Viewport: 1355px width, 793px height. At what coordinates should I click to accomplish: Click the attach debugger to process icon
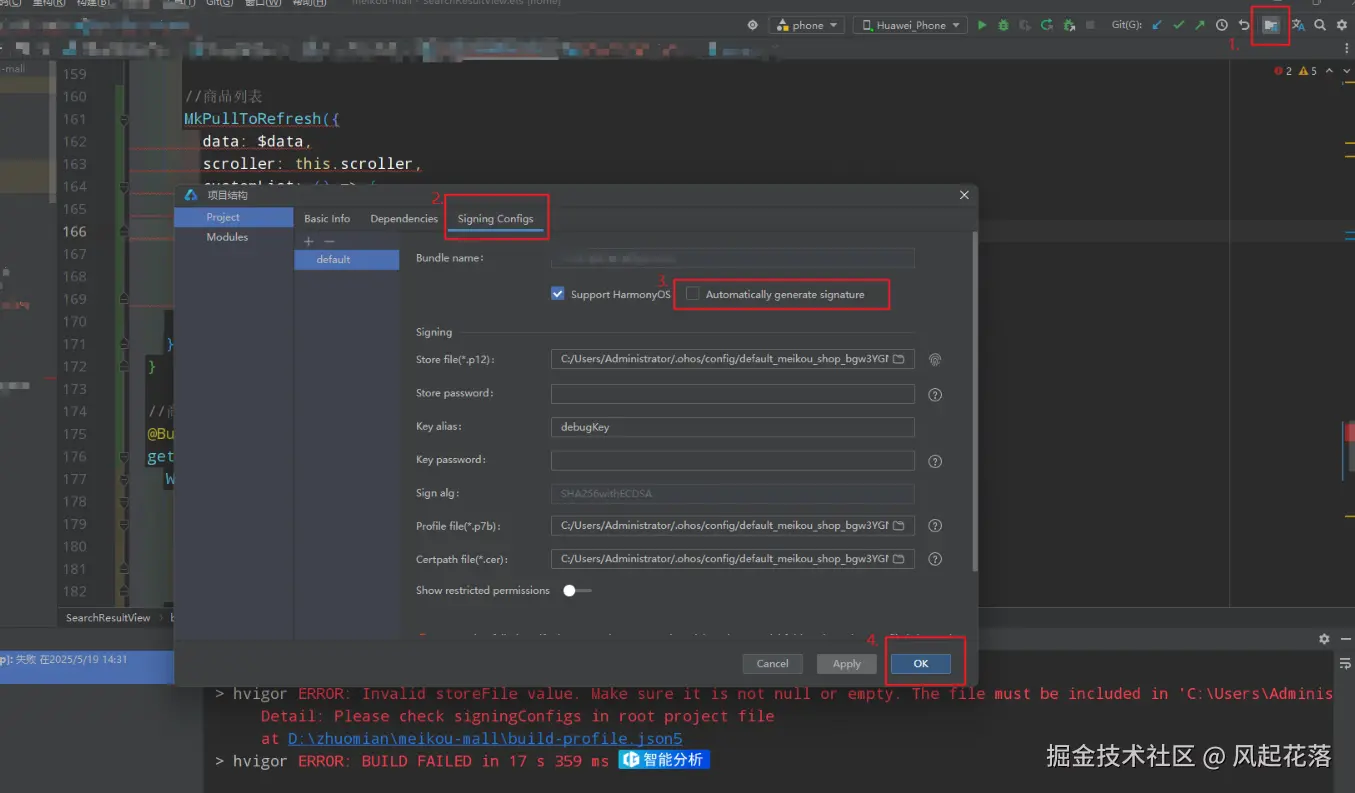pyautogui.click(x=1069, y=25)
